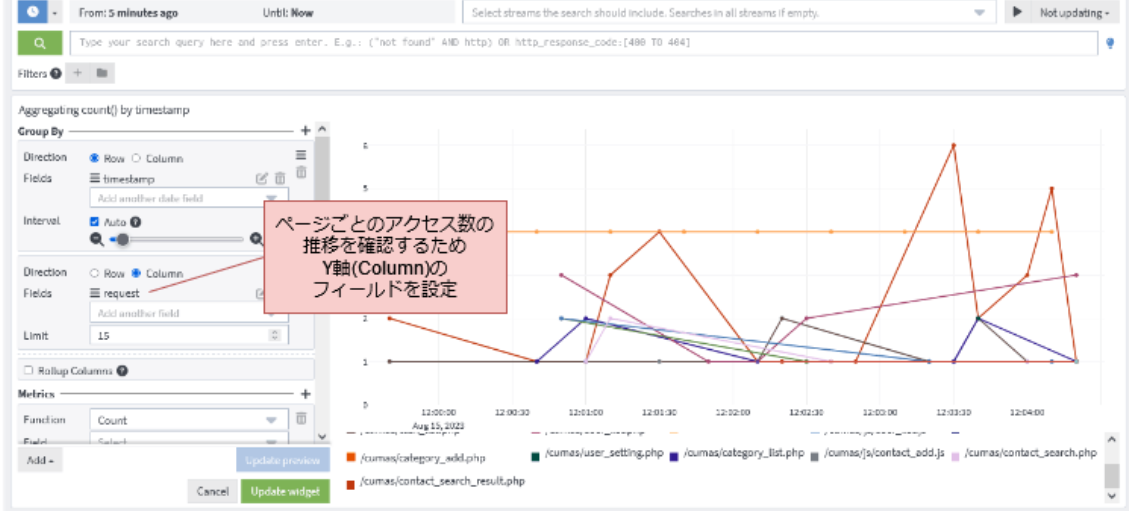Add a new Metrics entry with plus
This screenshot has height=511, width=1129.
[305, 394]
